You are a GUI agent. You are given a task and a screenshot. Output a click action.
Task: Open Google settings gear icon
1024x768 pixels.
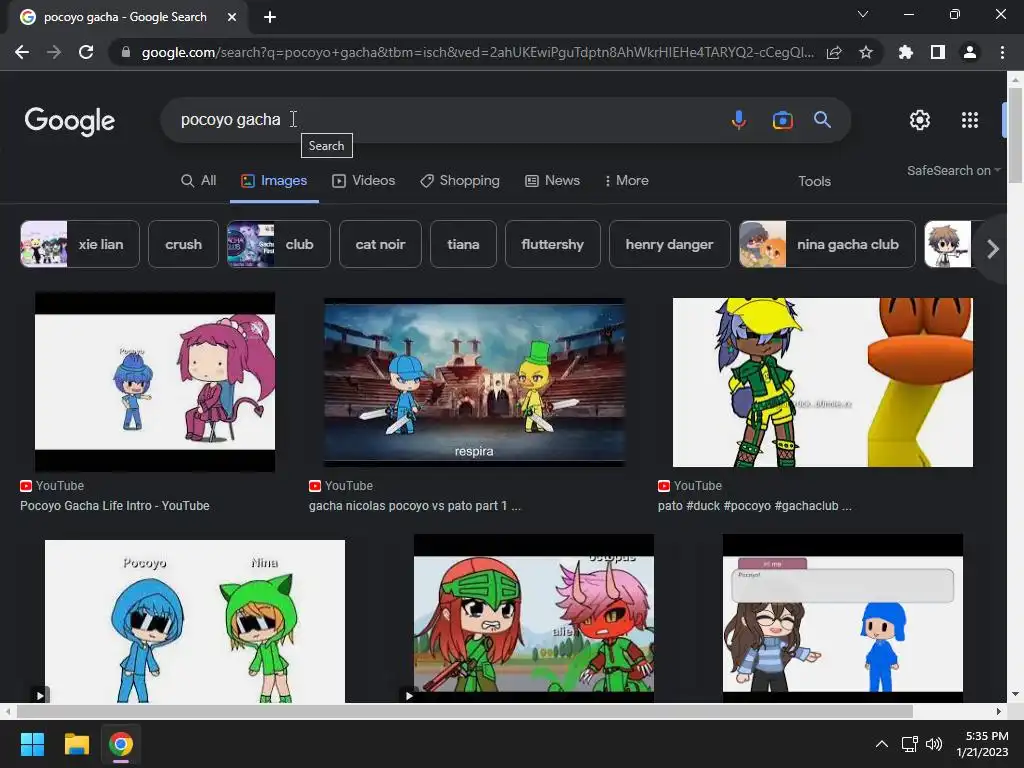[x=920, y=120]
